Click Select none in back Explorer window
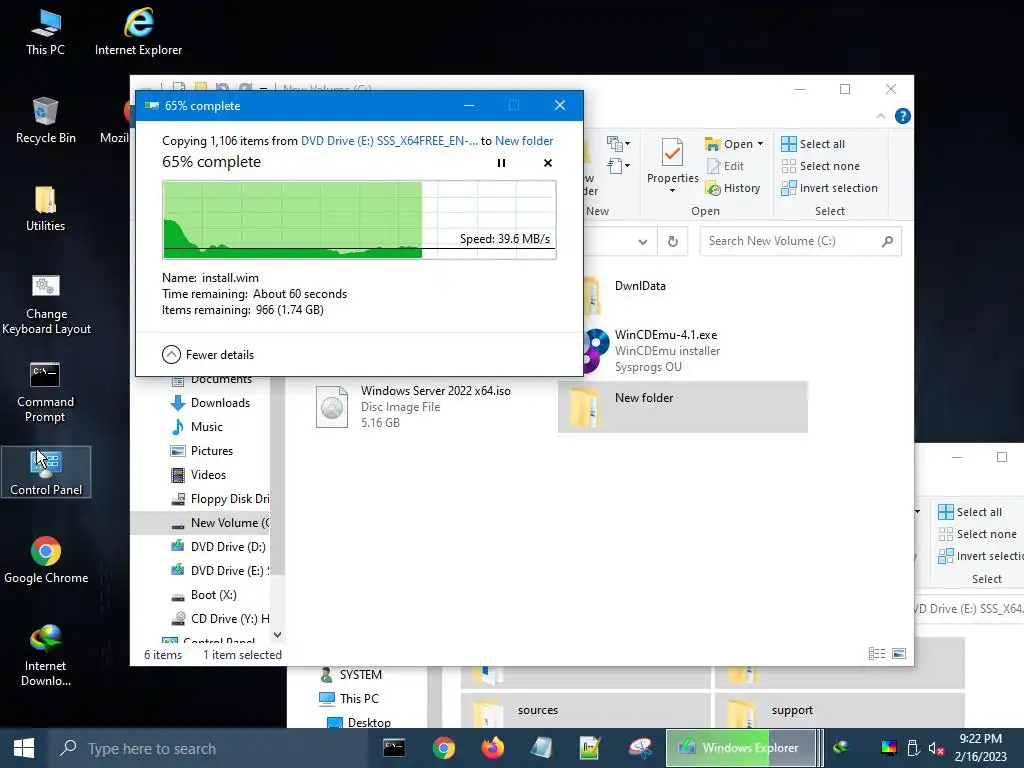This screenshot has width=1024, height=768. pos(977,534)
